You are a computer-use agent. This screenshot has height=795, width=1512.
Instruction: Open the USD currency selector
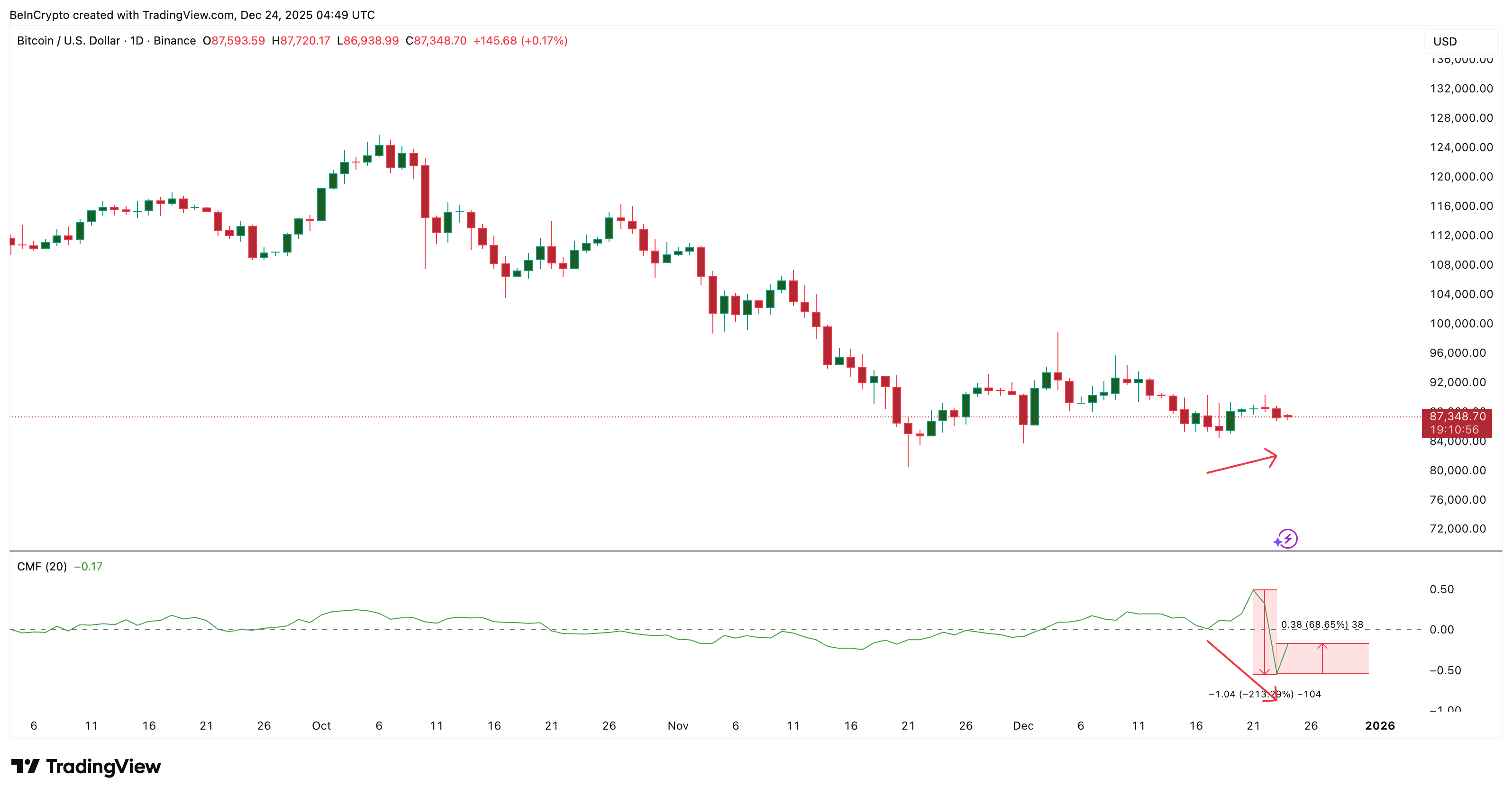pos(1445,41)
